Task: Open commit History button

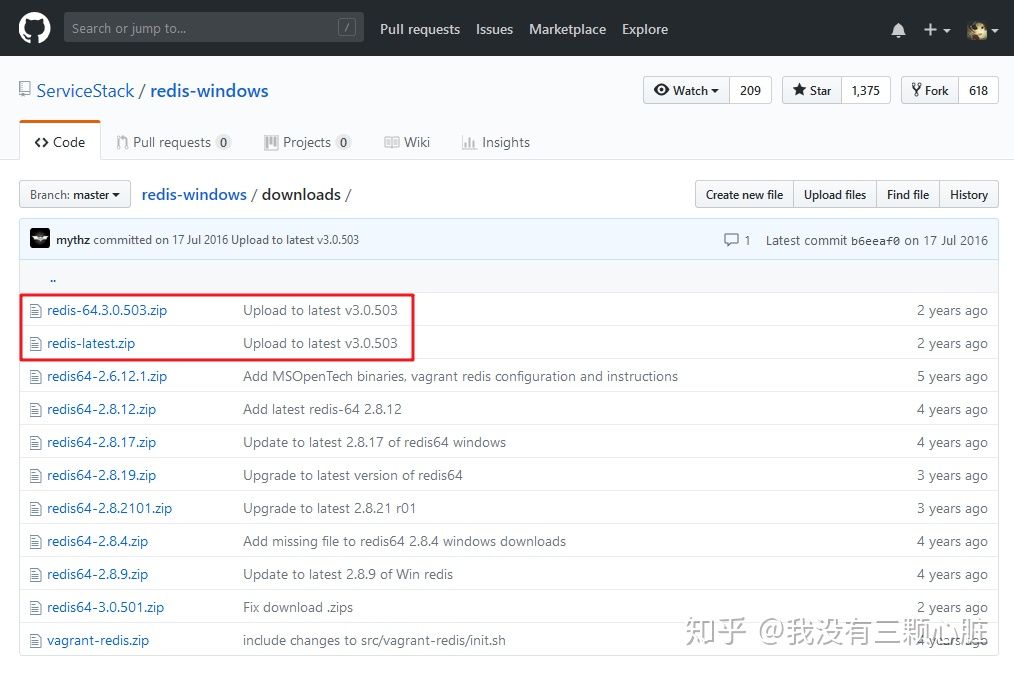Action: [x=969, y=195]
